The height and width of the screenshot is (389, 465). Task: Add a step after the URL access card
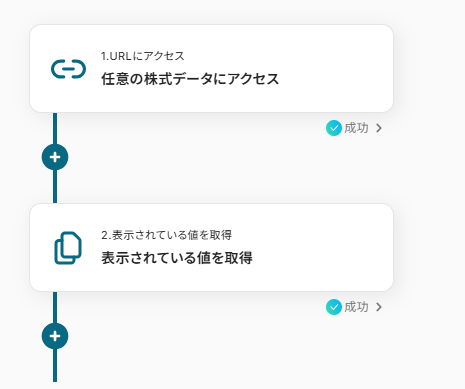(x=55, y=157)
